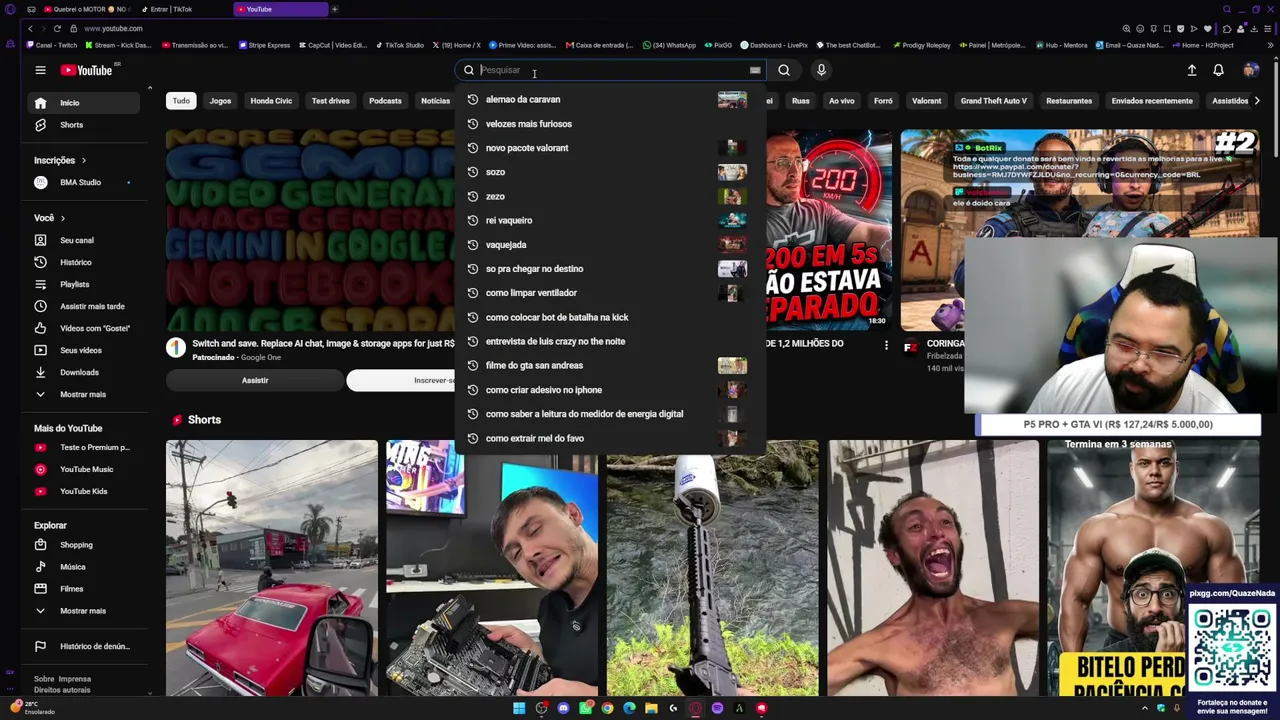Open the YouTube guide hamburger menu
Viewport: 1280px width, 720px height.
click(x=40, y=70)
